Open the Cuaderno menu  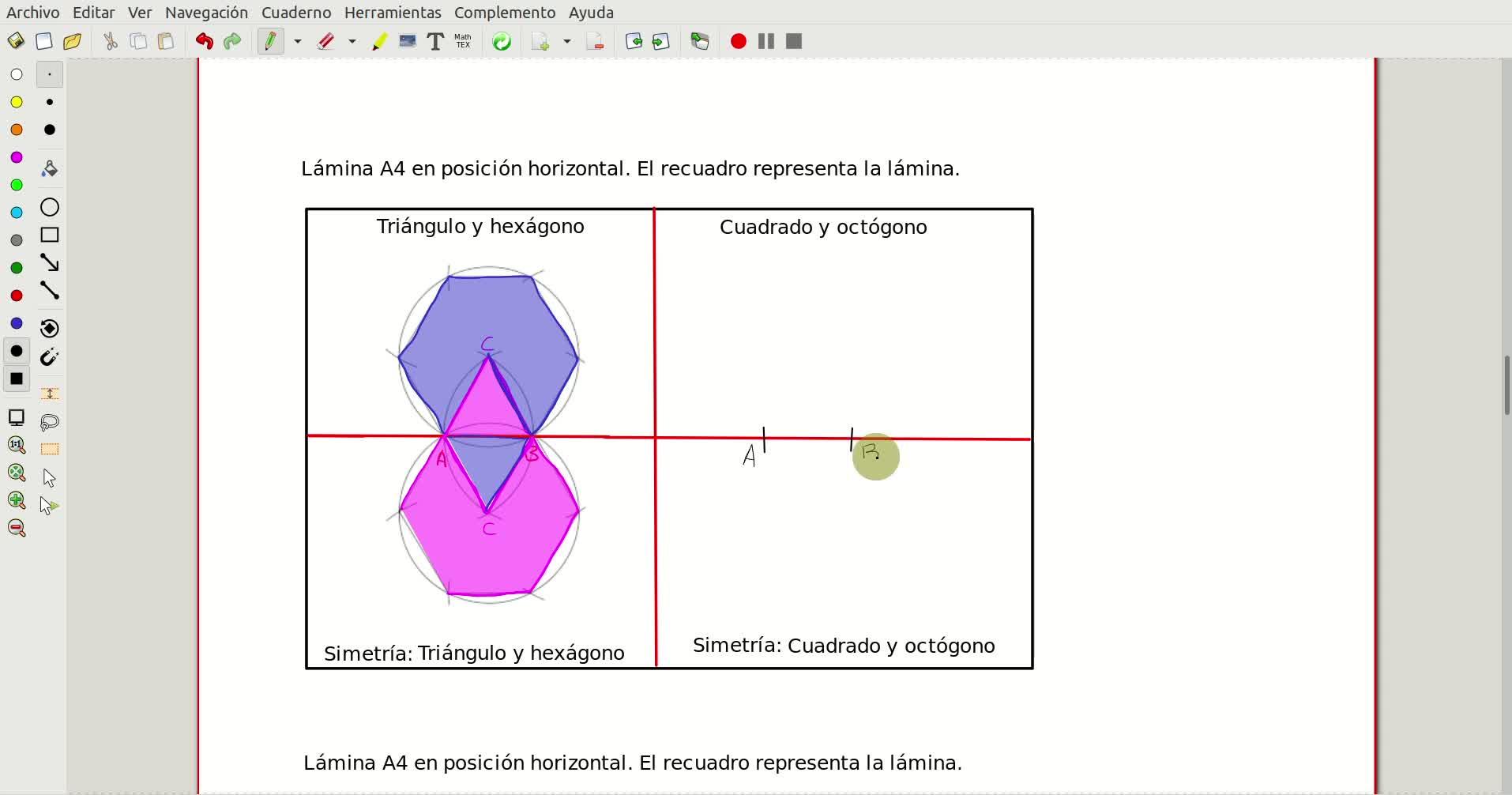coord(296,13)
